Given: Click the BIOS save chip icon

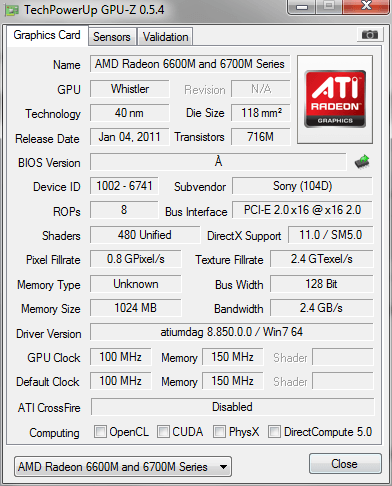Looking at the screenshot, I should click(x=362, y=162).
